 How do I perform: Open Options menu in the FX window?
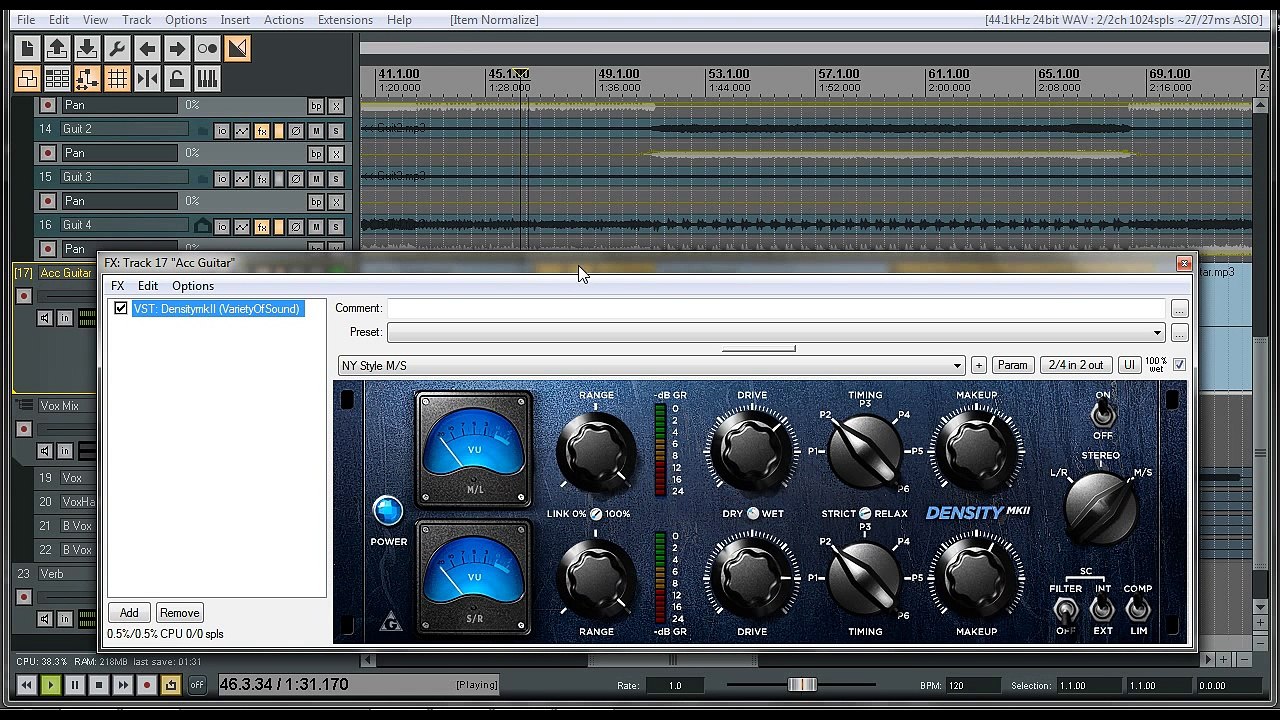193,286
